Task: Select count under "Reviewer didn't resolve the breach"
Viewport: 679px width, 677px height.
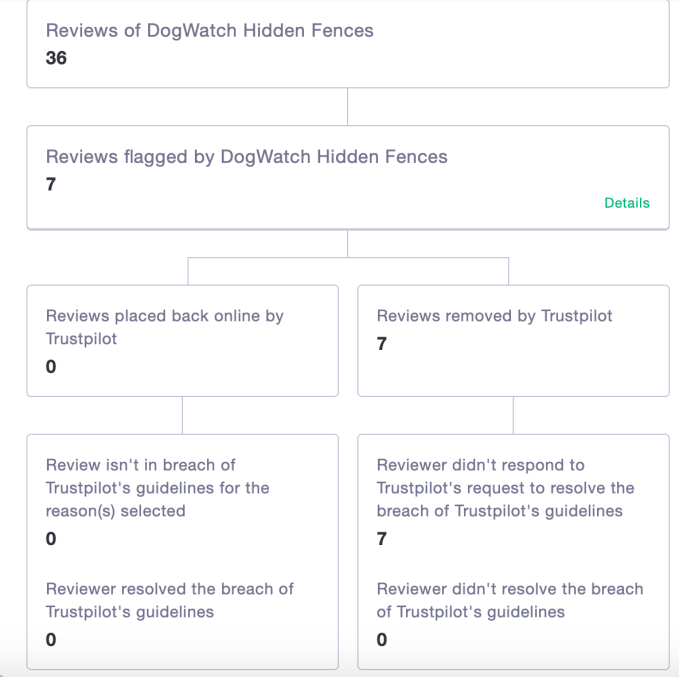Action: point(382,639)
